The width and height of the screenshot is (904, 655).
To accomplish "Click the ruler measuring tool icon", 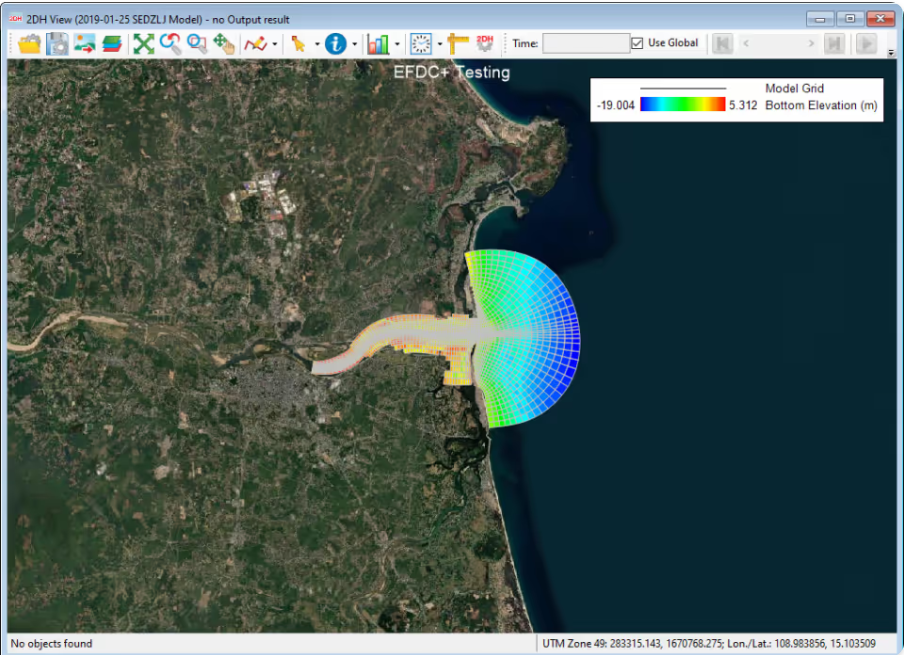I will 459,44.
